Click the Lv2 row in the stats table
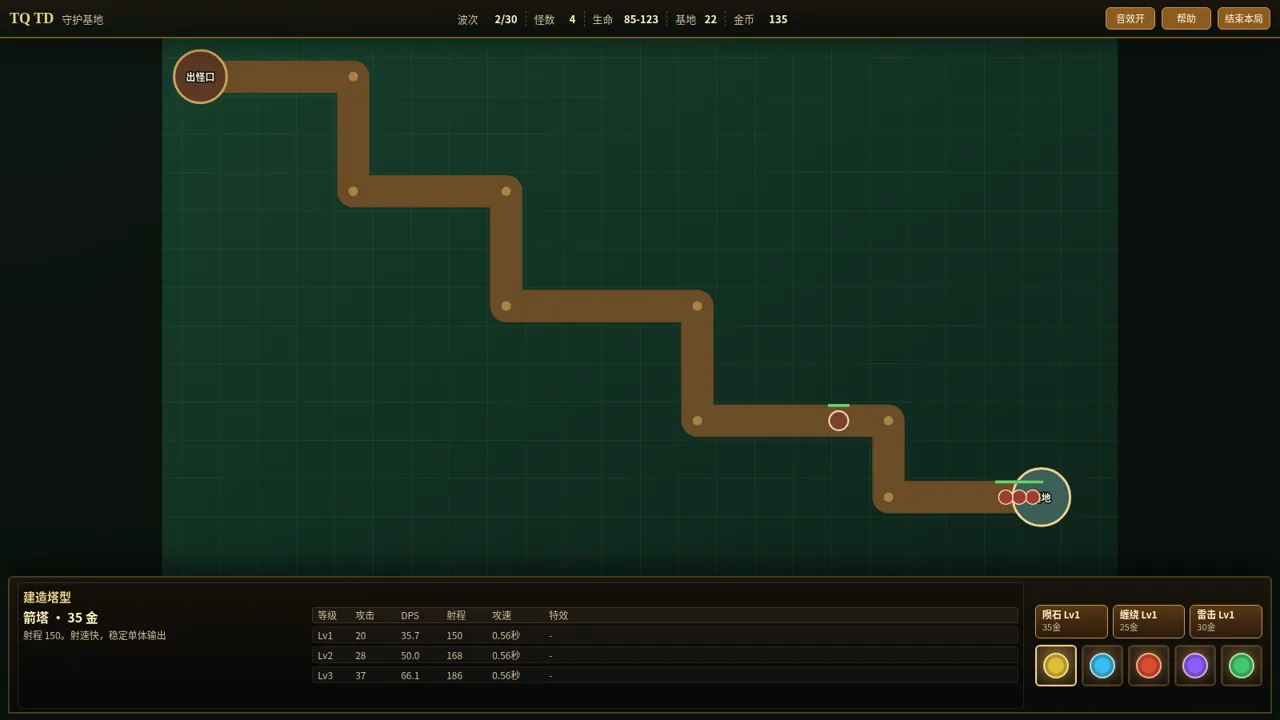Image resolution: width=1280 pixels, height=720 pixels. 665,656
